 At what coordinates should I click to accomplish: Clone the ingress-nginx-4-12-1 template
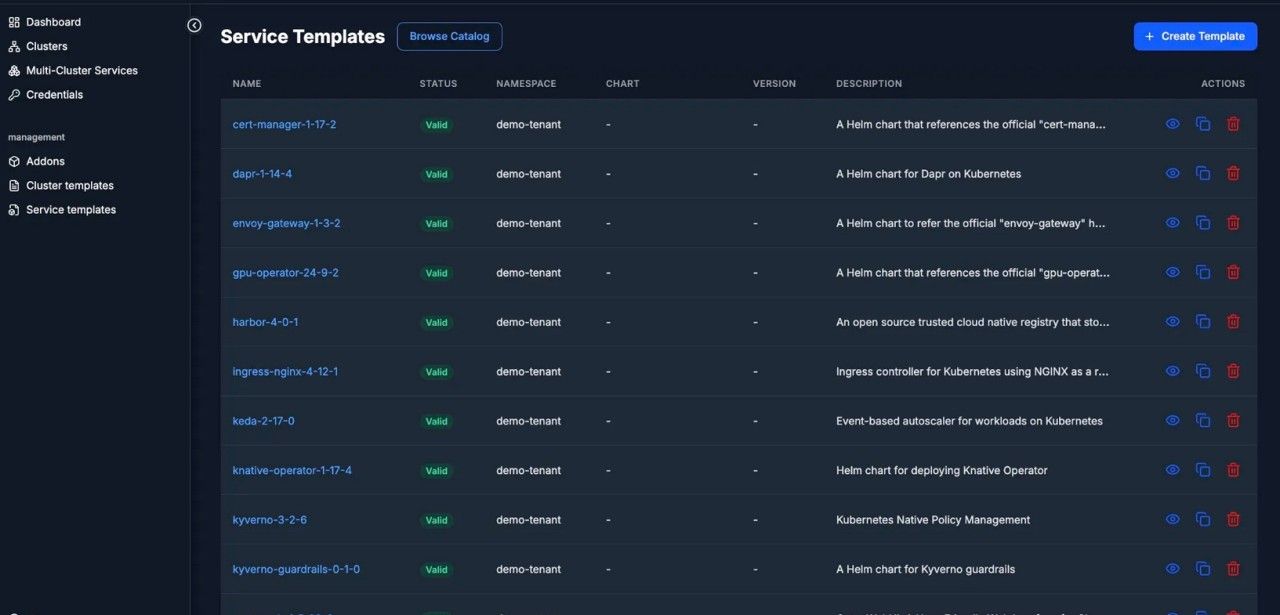tap(1203, 372)
